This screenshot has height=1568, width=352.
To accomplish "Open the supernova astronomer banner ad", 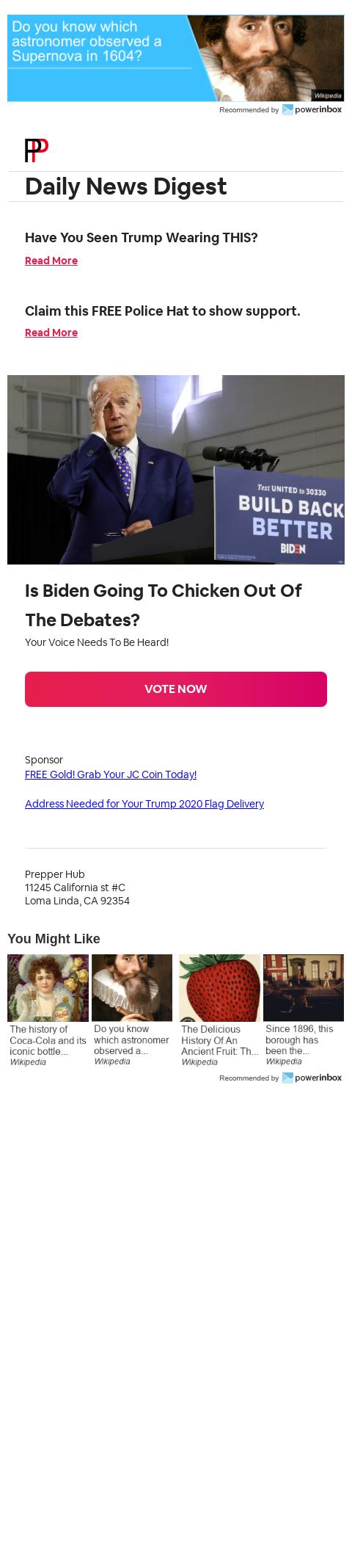I will tap(176, 58).
